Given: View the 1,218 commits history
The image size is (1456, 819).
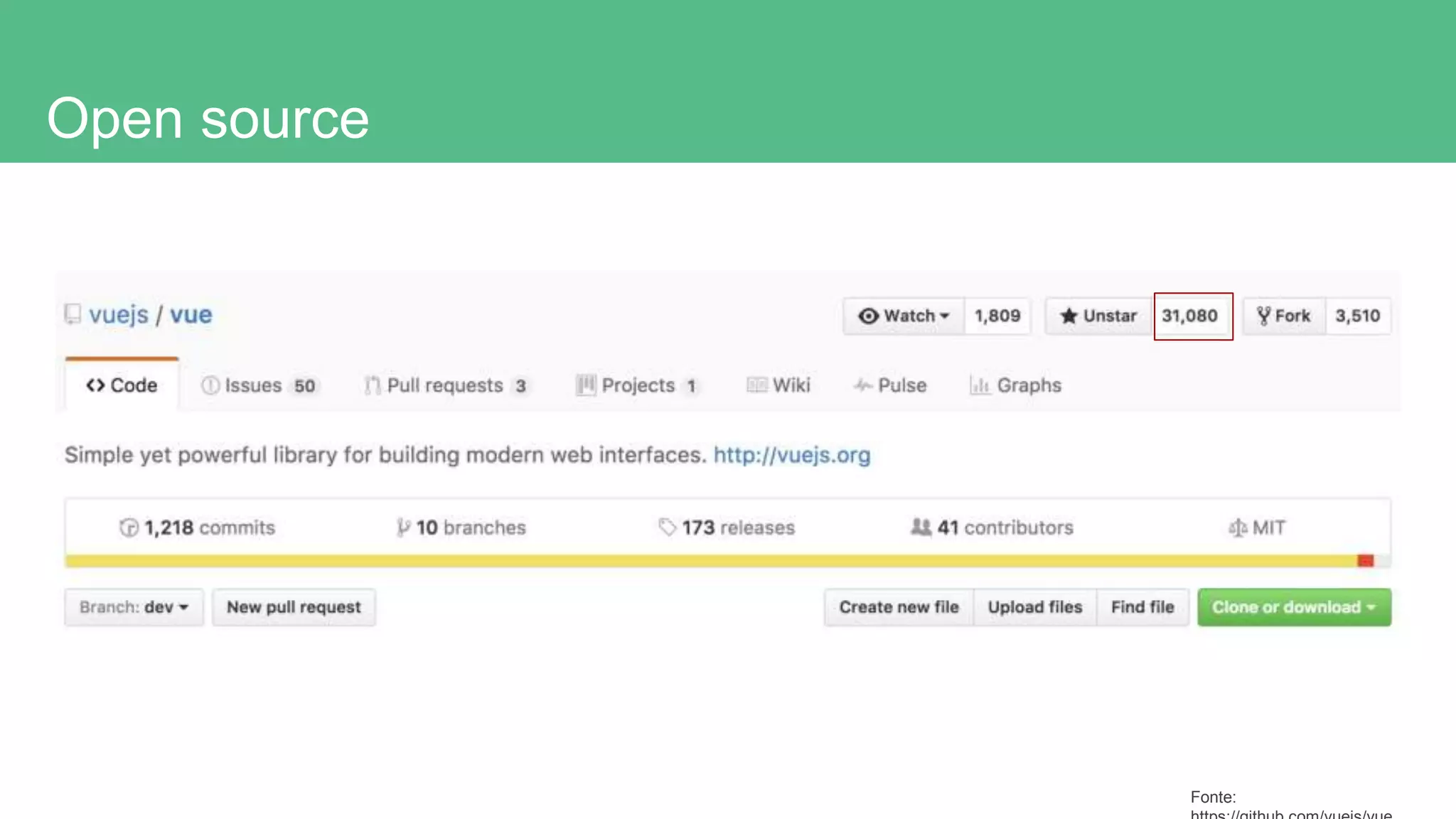Looking at the screenshot, I should (197, 528).
